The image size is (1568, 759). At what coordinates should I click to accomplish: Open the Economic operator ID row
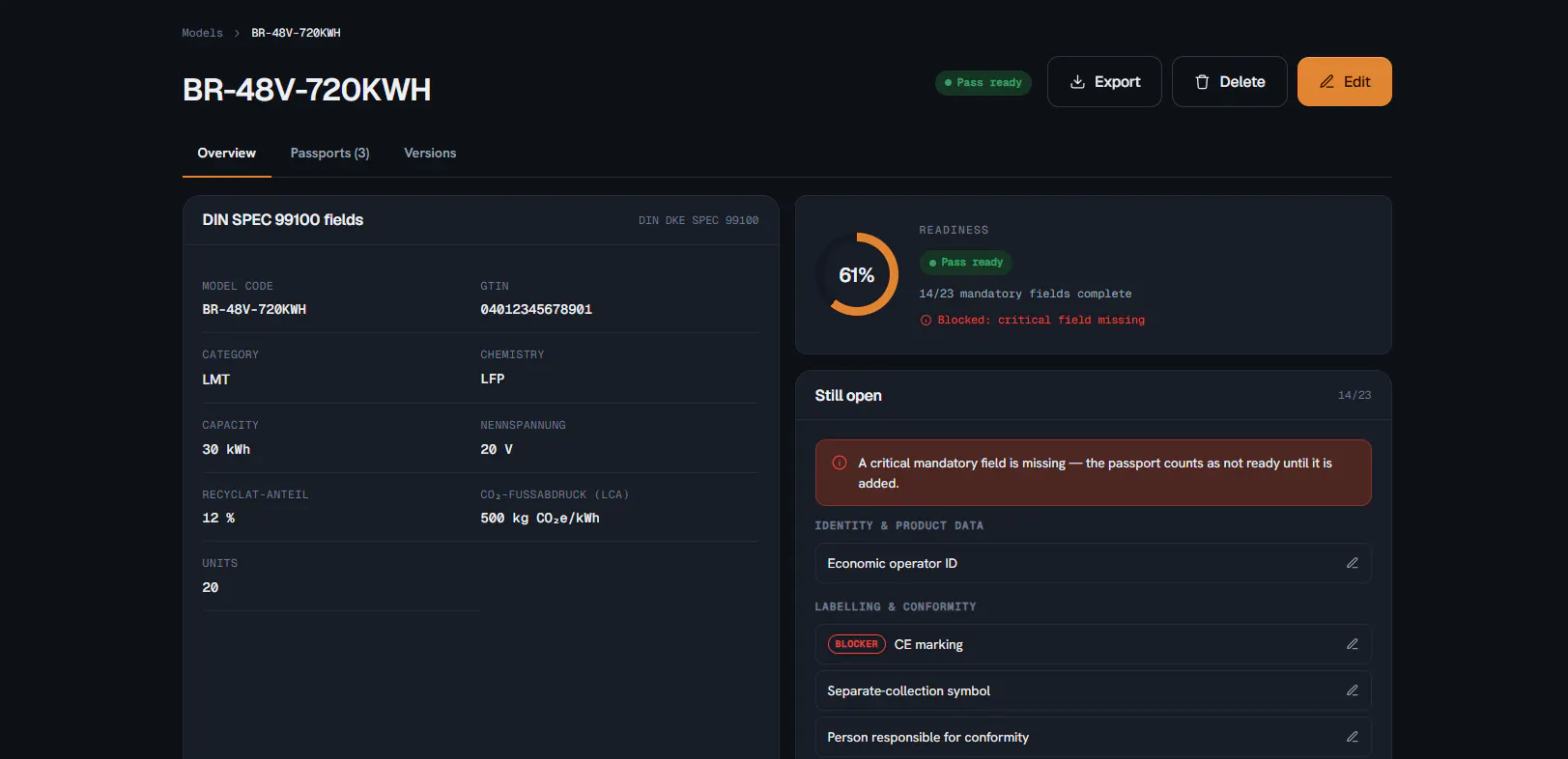pyautogui.click(x=1093, y=563)
